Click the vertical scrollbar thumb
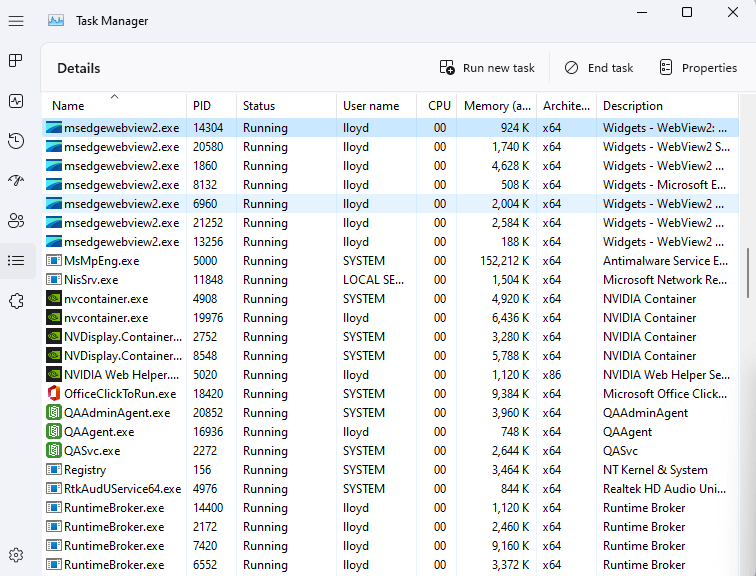Screen dimensions: 756x576 pos(749,272)
